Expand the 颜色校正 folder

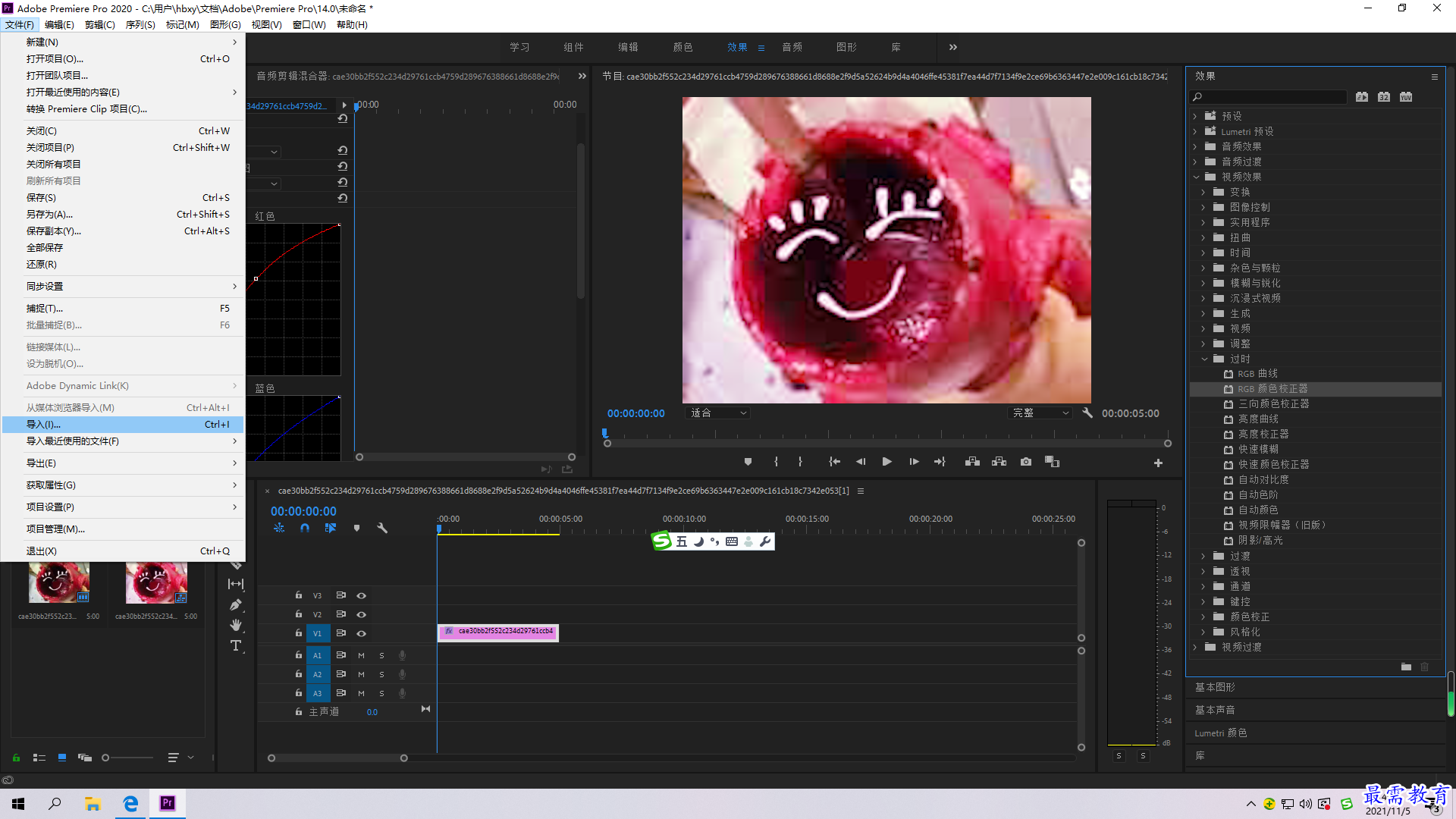click(x=1203, y=617)
